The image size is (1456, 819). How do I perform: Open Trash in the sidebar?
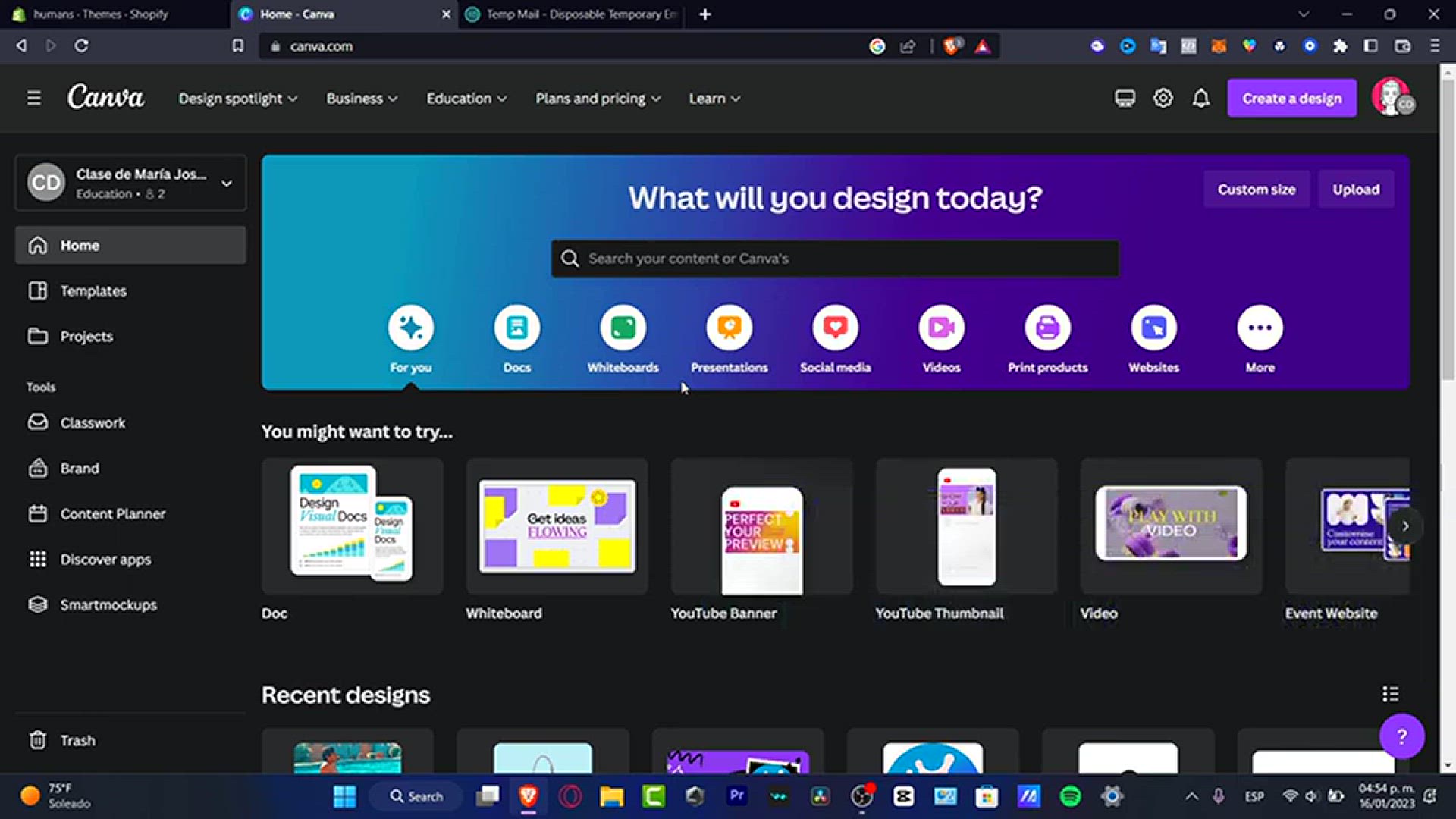pyautogui.click(x=130, y=739)
